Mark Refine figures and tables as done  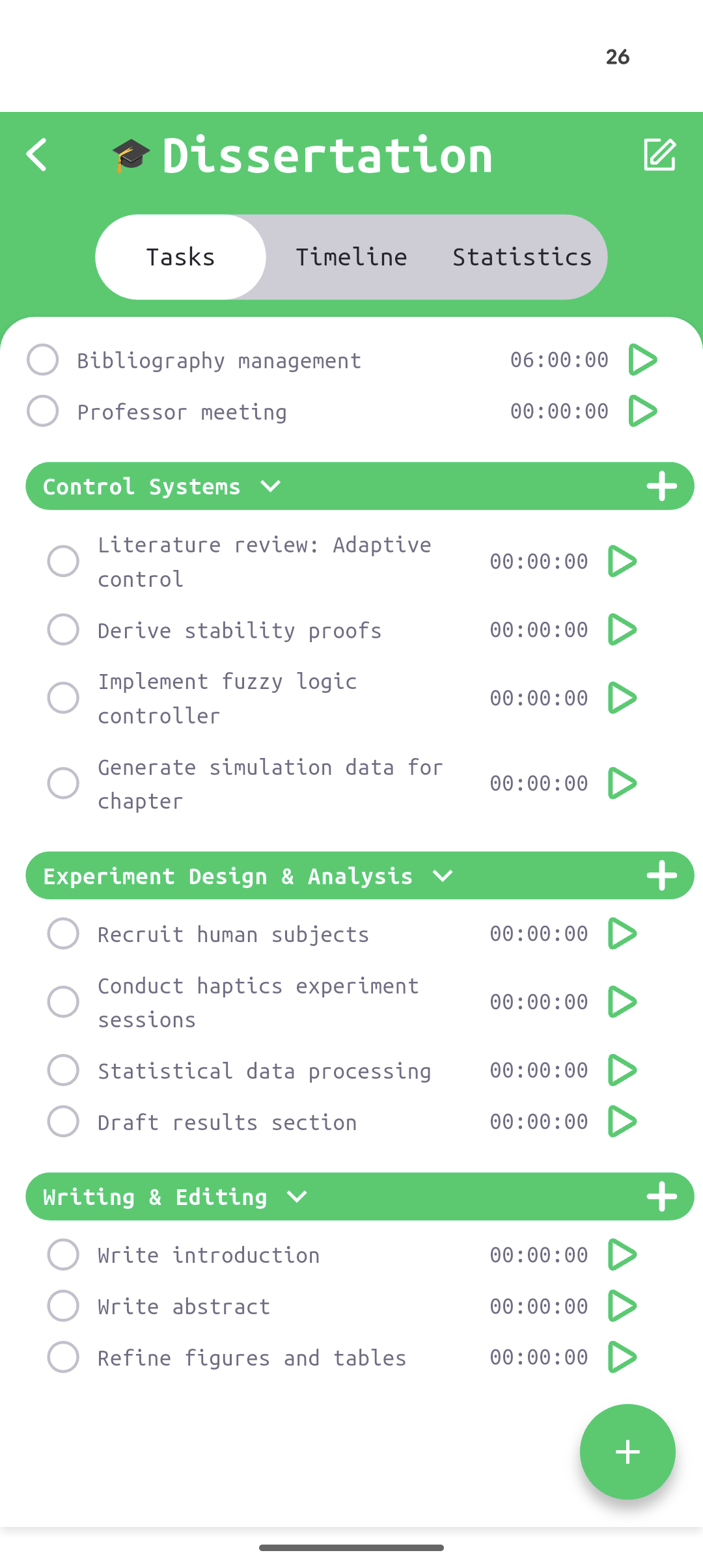[x=63, y=1357]
